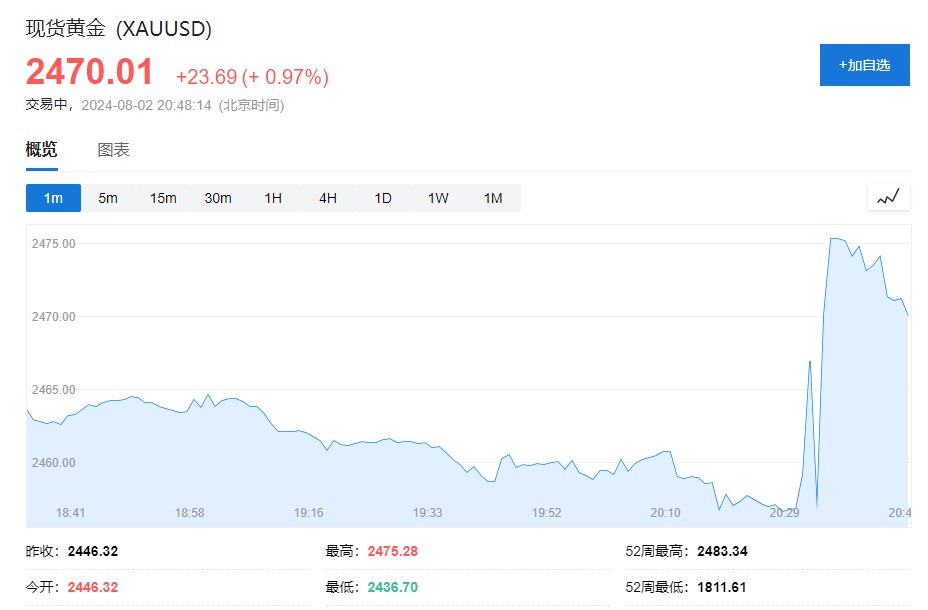The width and height of the screenshot is (928, 610).
Task: Switch to the 概览 tab
Action: click(41, 150)
